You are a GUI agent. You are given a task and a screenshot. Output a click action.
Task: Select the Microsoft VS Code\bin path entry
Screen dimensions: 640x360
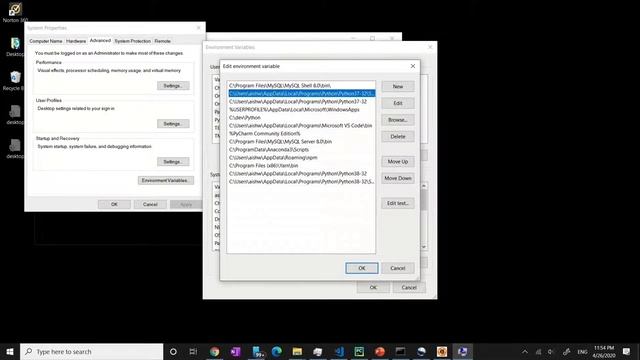(x=301, y=126)
